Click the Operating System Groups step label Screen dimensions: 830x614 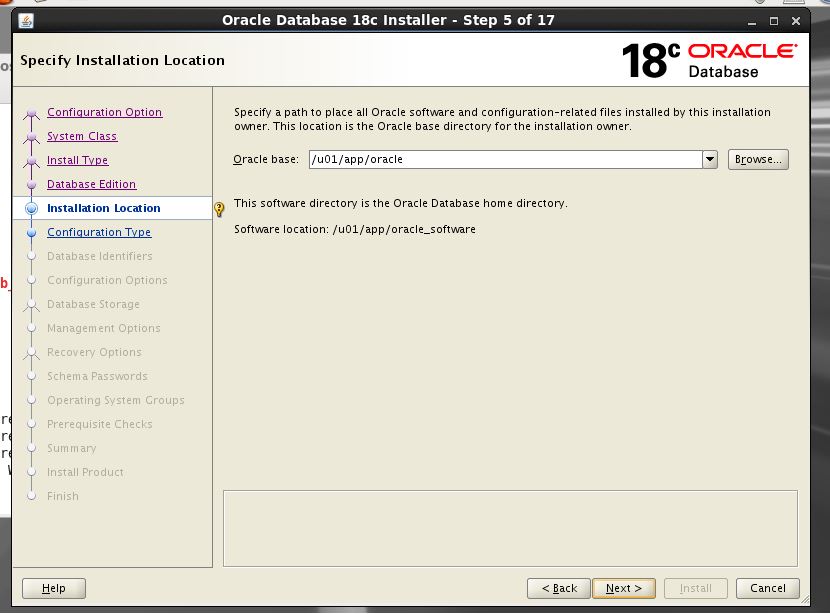pyautogui.click(x=116, y=400)
